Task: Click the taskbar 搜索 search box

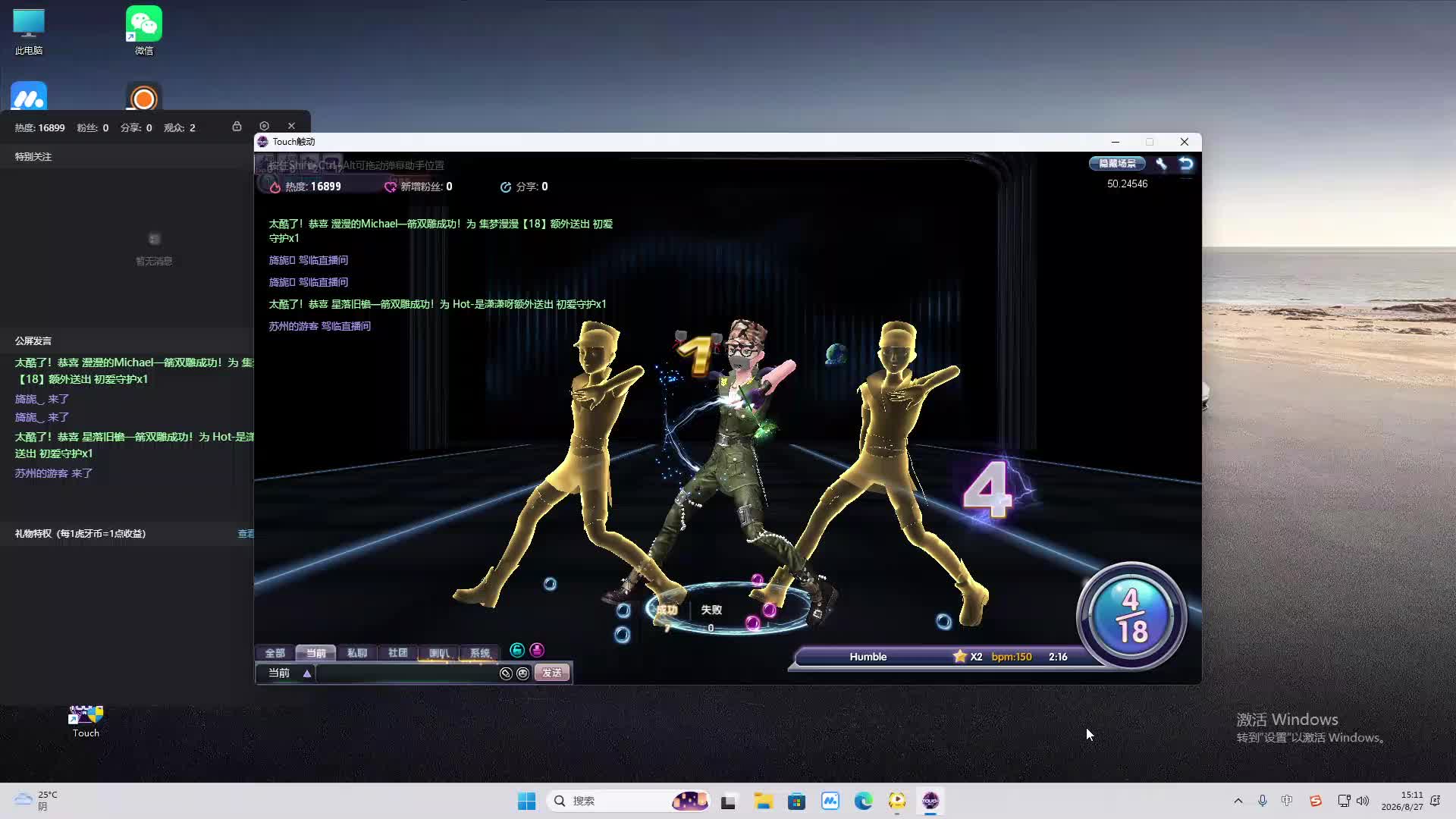Action: 628,801
